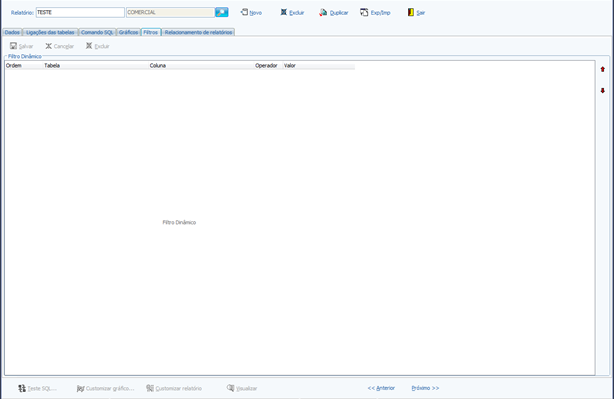Click Excluir in the filter toolbar

coord(97,46)
